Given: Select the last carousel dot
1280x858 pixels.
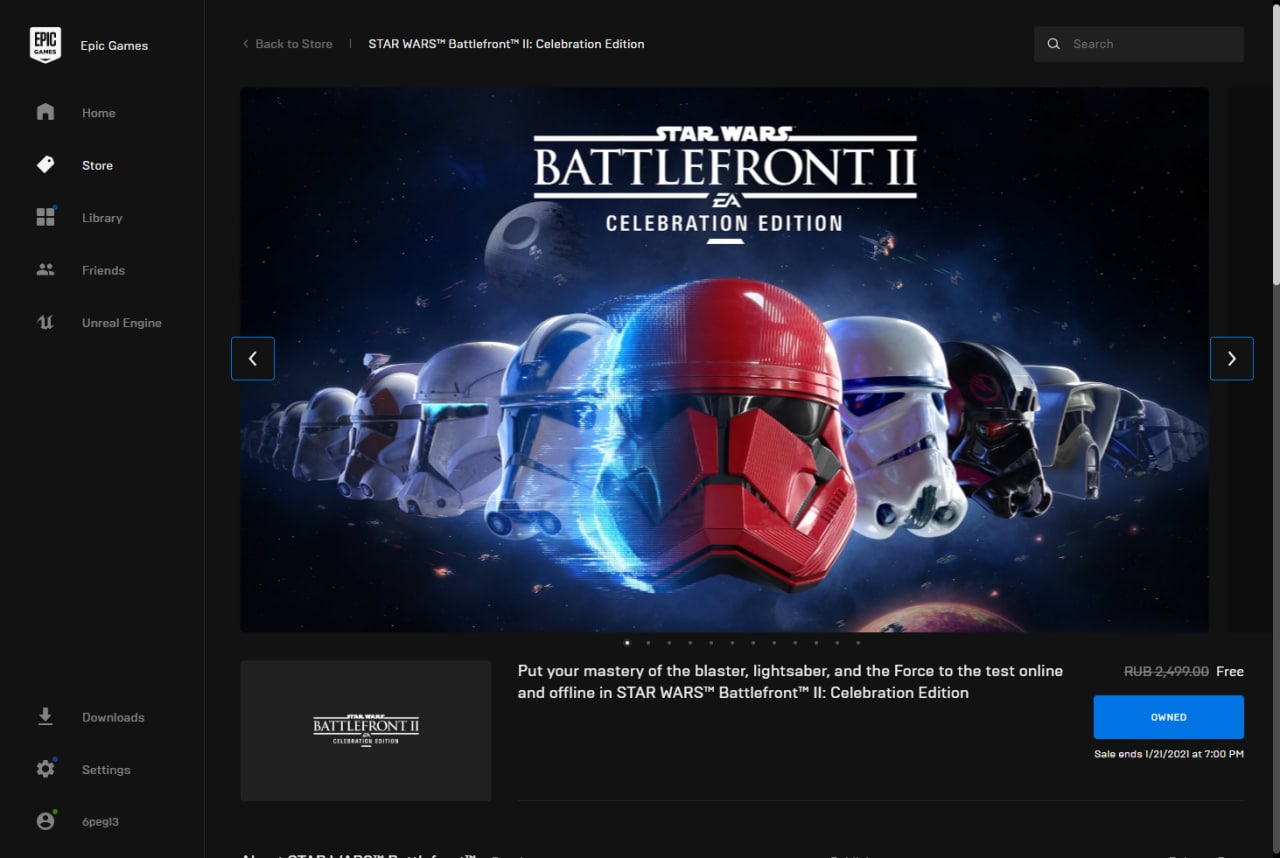Looking at the screenshot, I should 858,643.
